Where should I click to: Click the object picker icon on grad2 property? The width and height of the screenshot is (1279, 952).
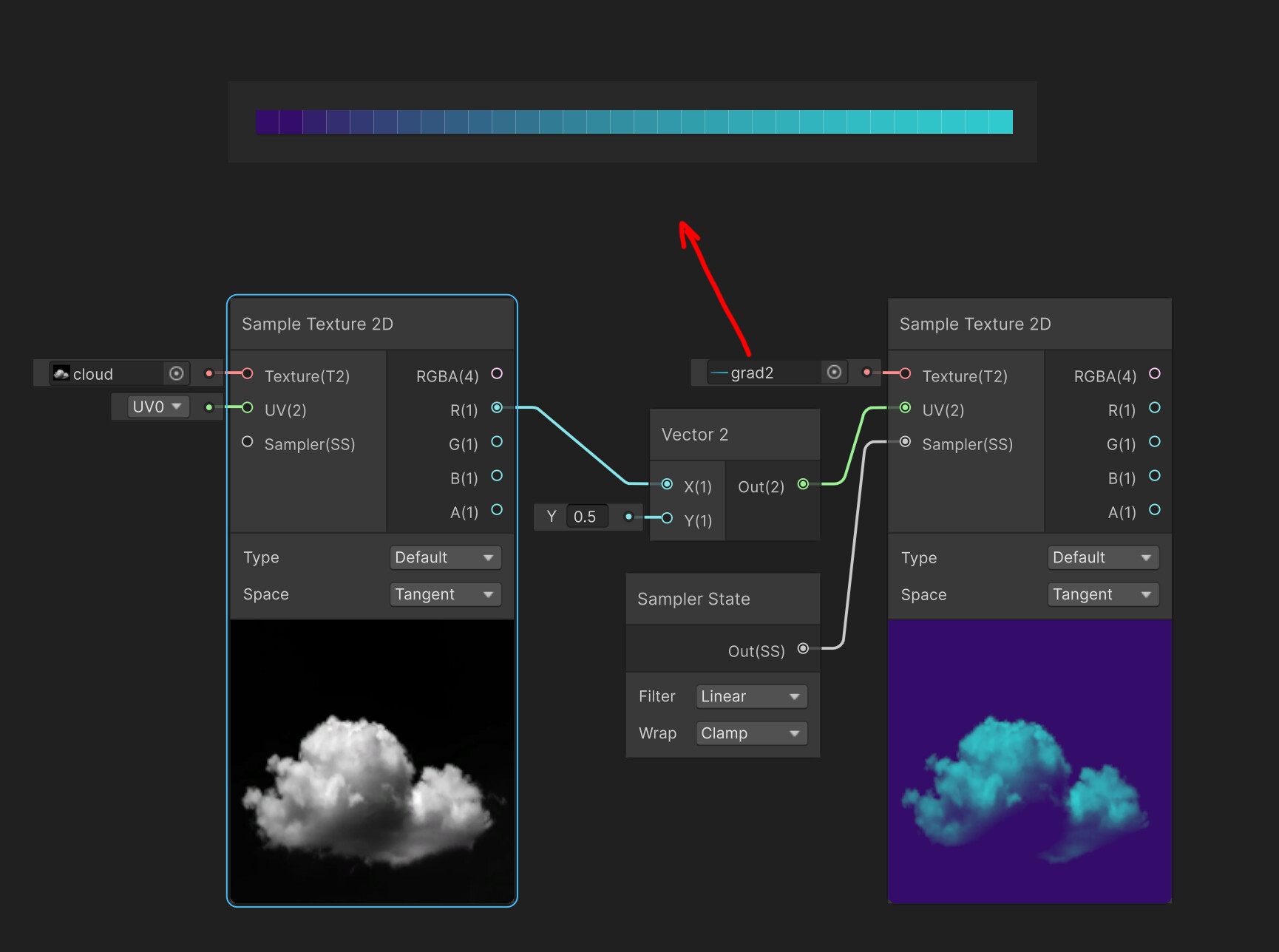[x=834, y=373]
